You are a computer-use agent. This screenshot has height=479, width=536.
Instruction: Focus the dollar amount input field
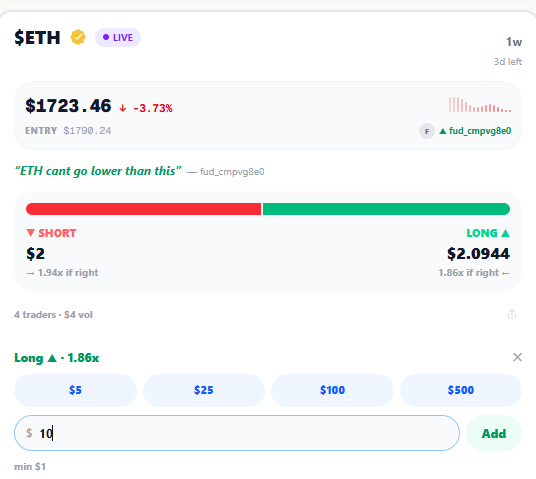point(237,433)
